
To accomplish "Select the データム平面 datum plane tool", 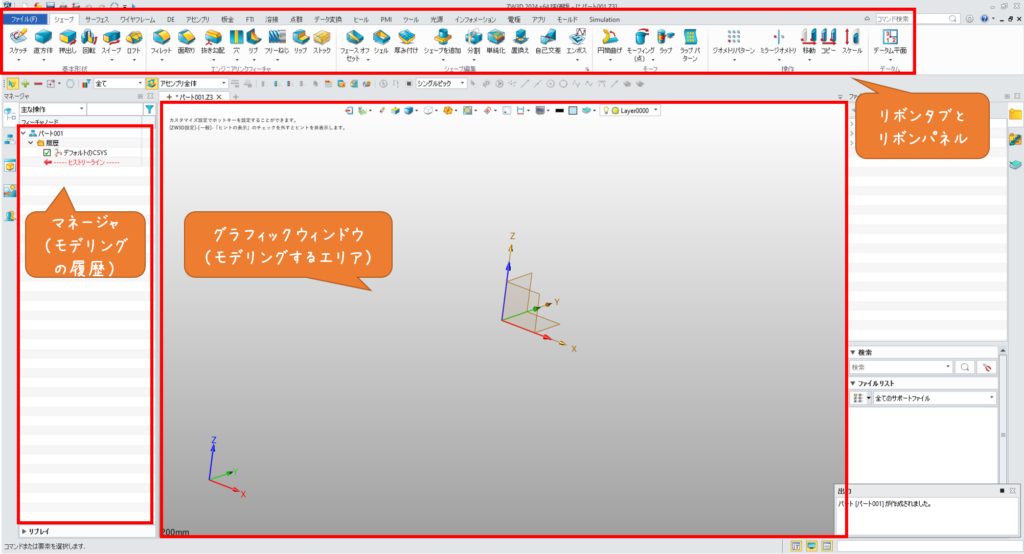I will click(890, 39).
